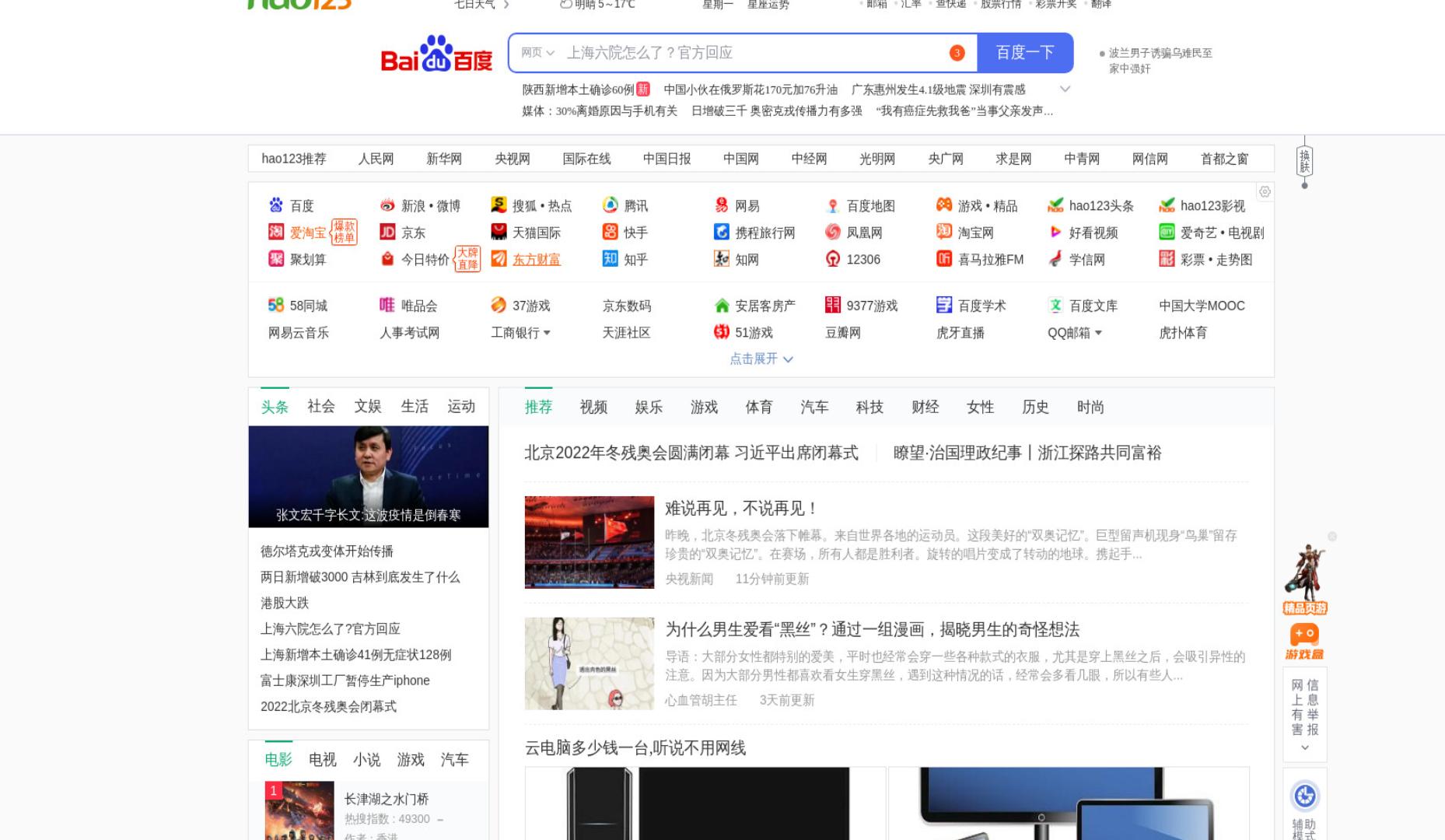Click the 换肤 skin changer tag
Screen dimensions: 1445x840
1304,162
